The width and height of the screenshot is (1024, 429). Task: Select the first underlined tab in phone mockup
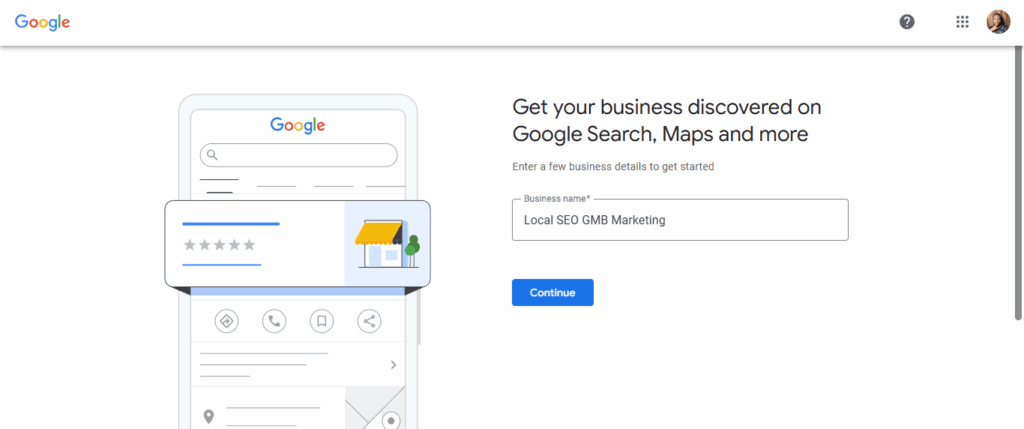pyautogui.click(x=219, y=183)
